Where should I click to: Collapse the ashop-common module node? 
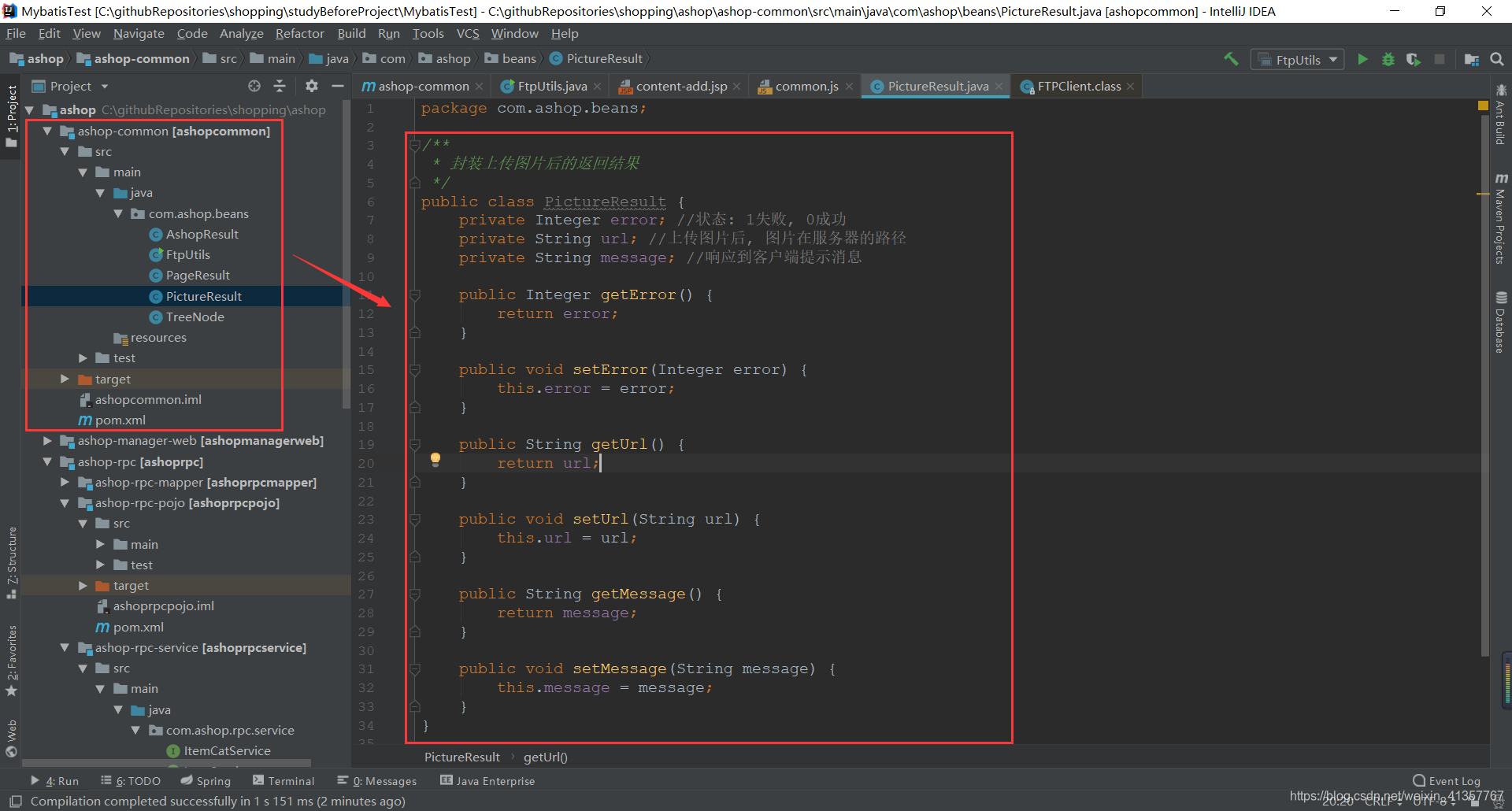point(47,131)
